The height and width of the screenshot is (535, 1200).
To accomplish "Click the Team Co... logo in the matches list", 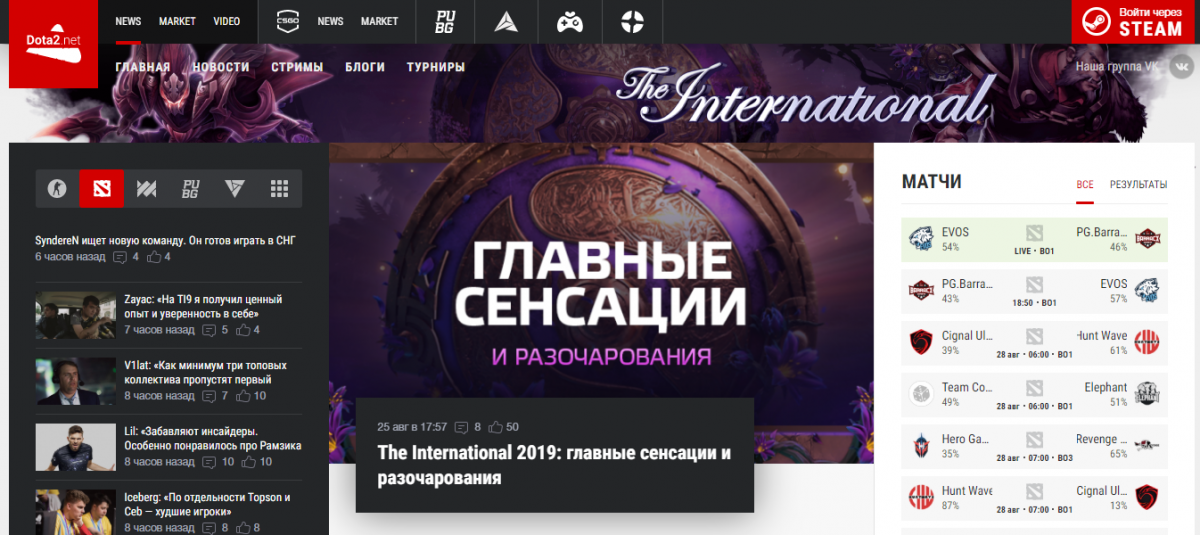I will click(x=920, y=394).
